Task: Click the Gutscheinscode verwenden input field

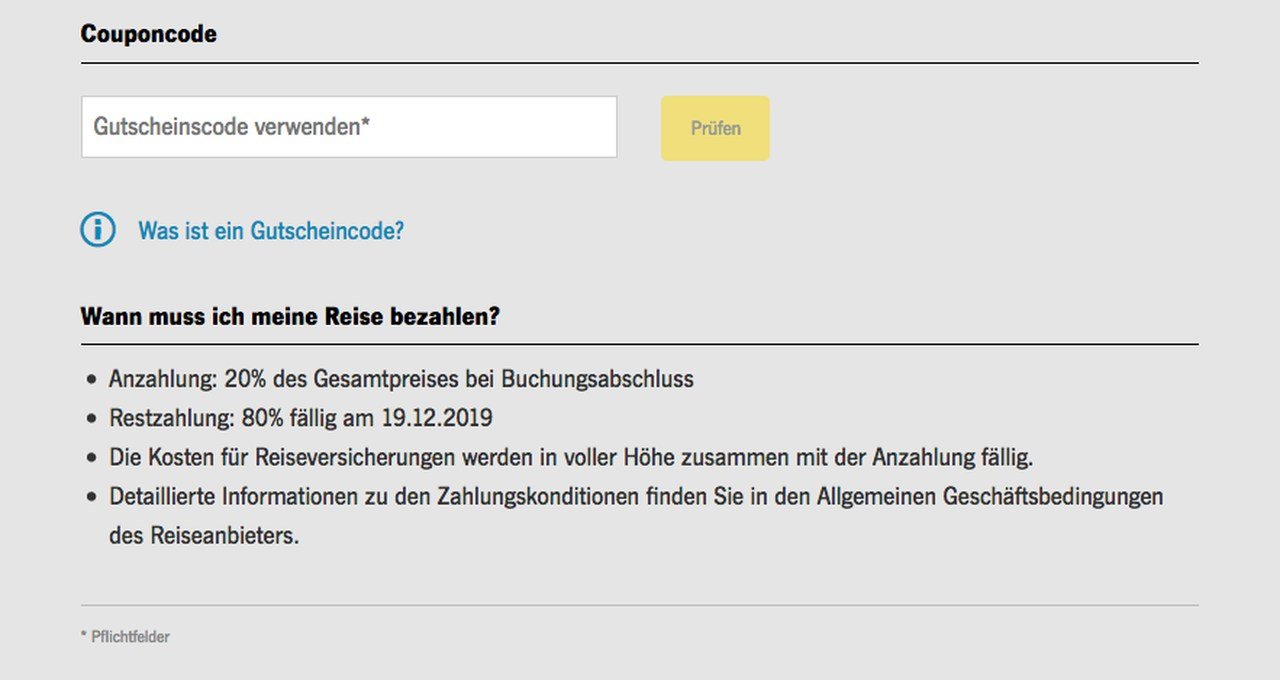Action: pyautogui.click(x=349, y=127)
